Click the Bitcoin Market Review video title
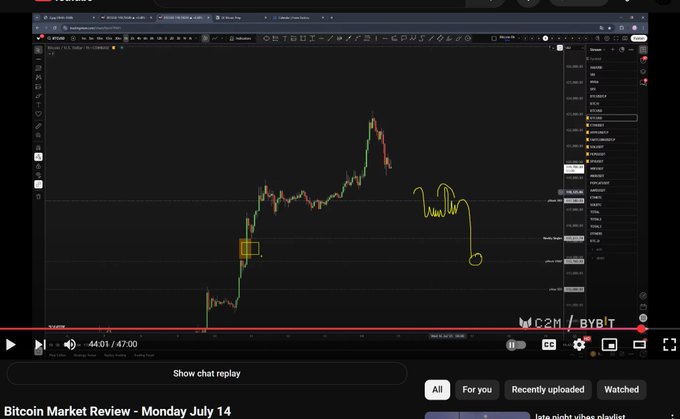680x419 pixels. click(x=118, y=411)
